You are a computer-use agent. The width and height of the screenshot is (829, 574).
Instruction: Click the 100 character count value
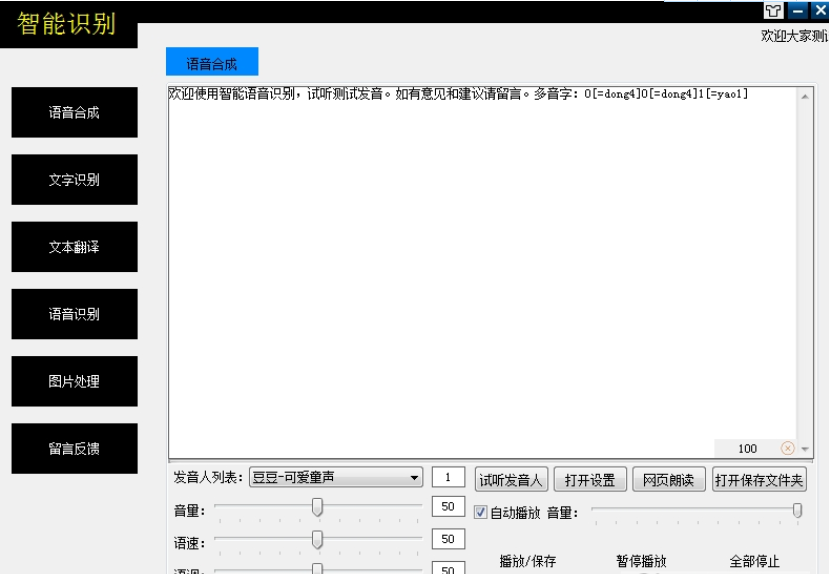pos(747,449)
